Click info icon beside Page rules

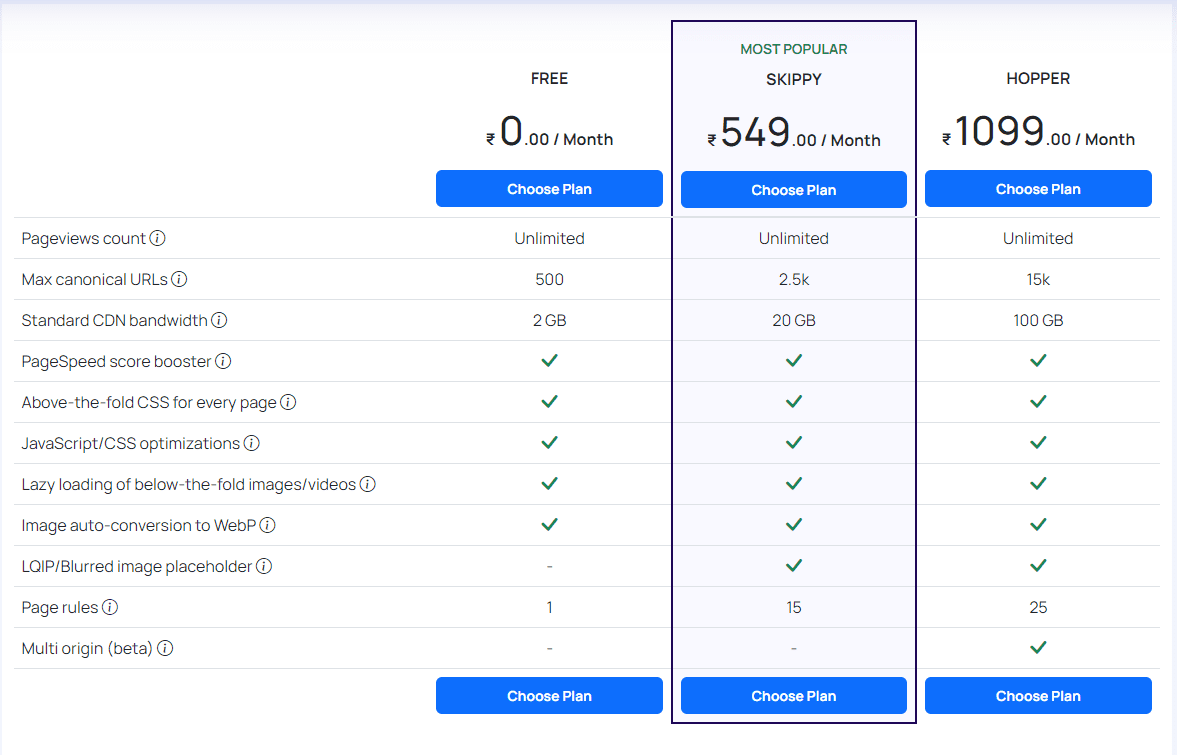click(x=110, y=608)
